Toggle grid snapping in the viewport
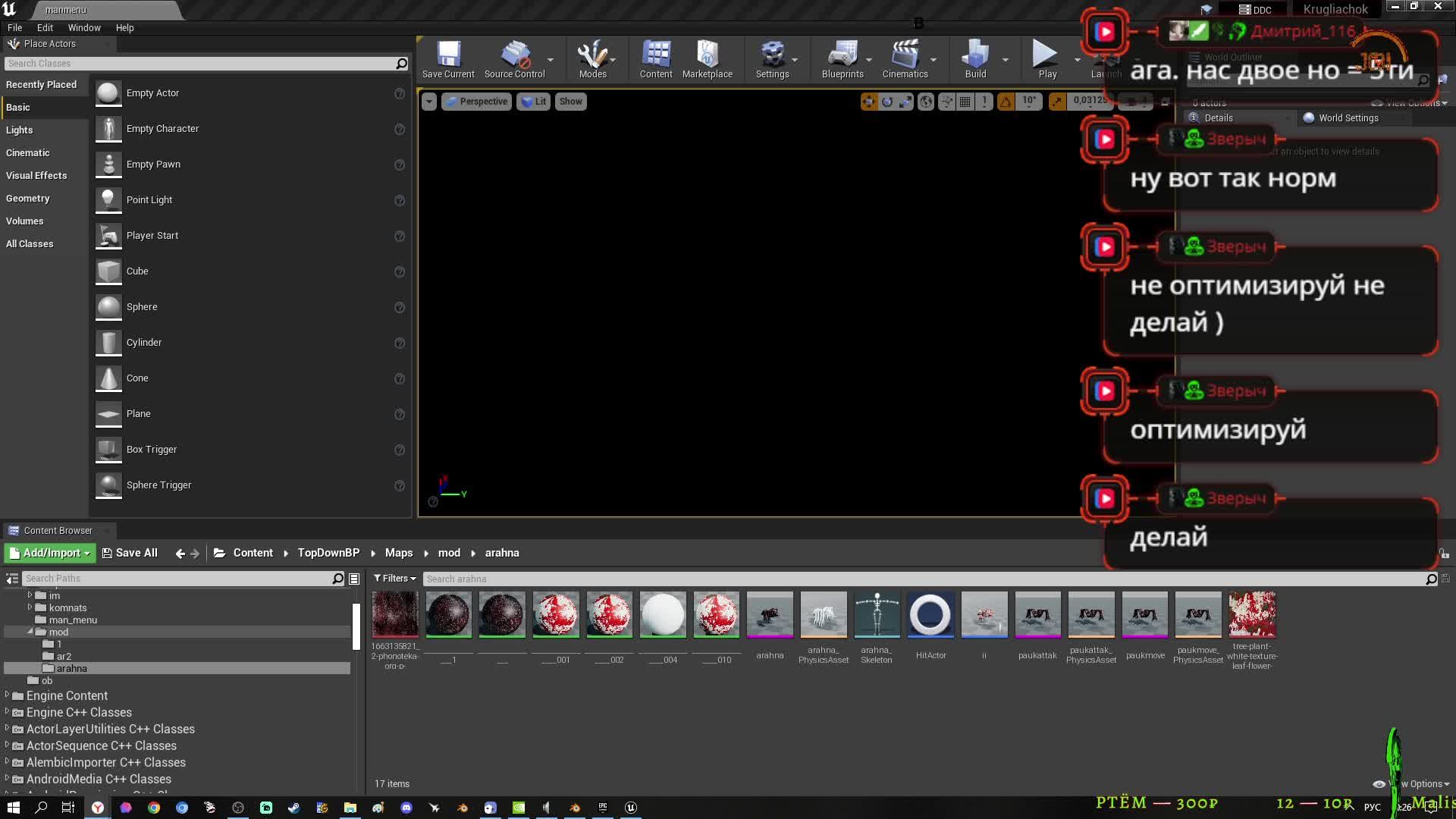 tap(965, 102)
